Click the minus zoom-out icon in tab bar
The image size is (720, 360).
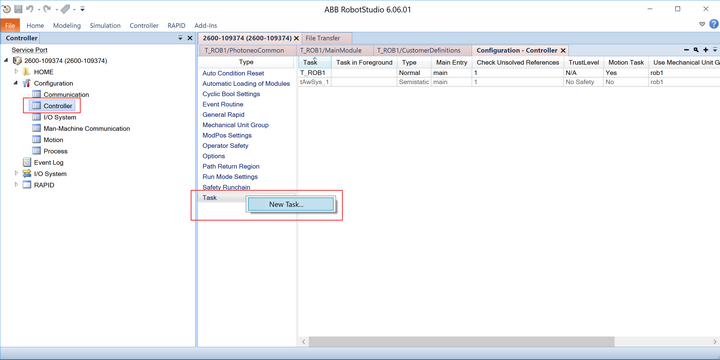[686, 50]
